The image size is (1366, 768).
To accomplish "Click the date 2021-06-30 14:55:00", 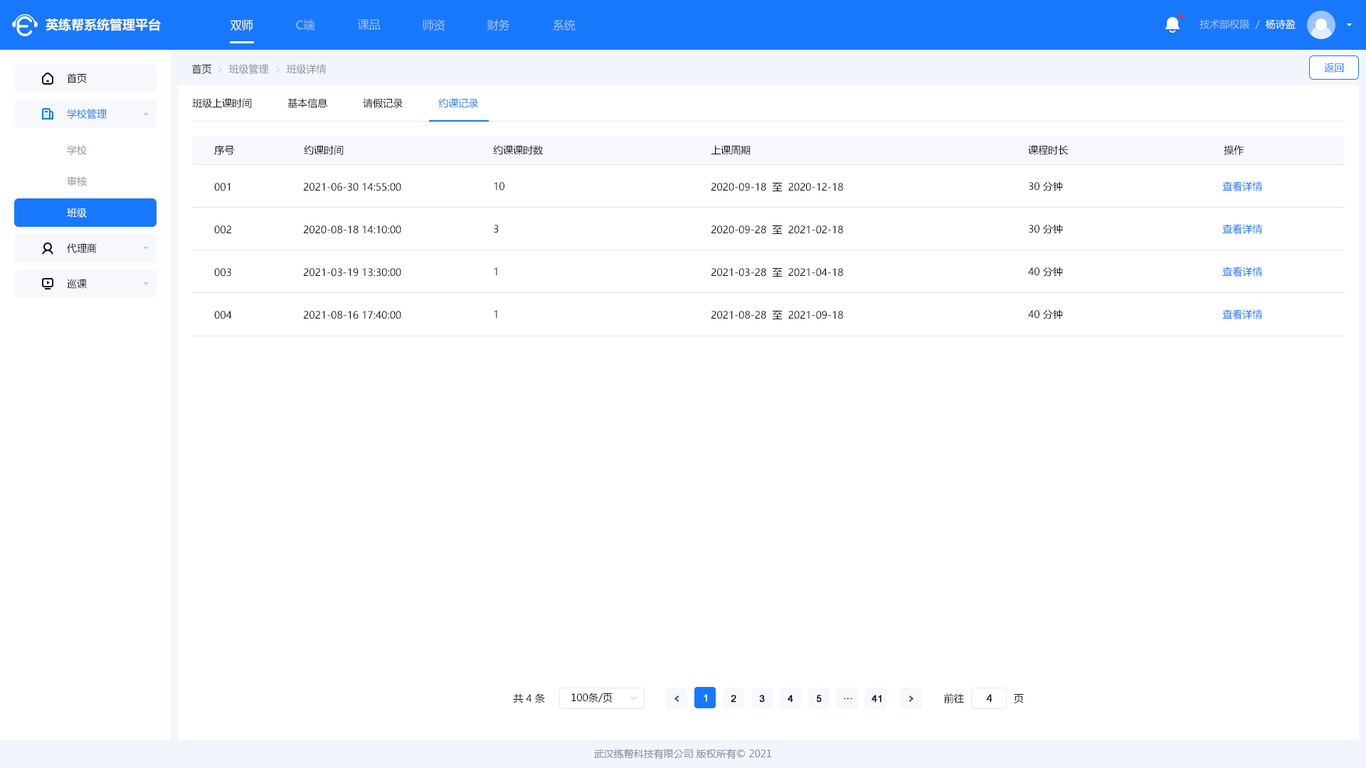I will 352,187.
